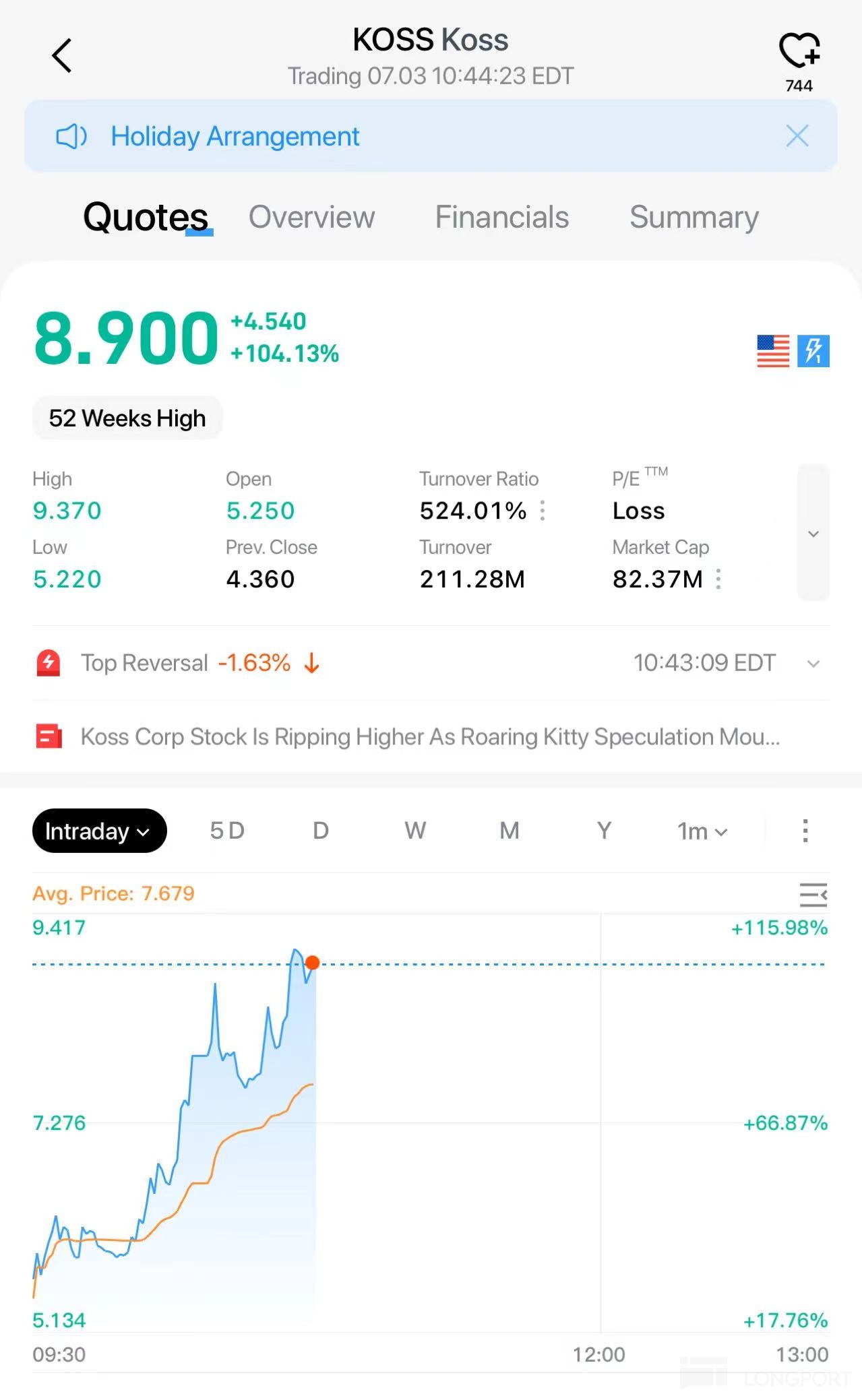Viewport: 862px width, 1400px height.
Task: Tap the 52 Weeks High badge
Action: click(127, 418)
